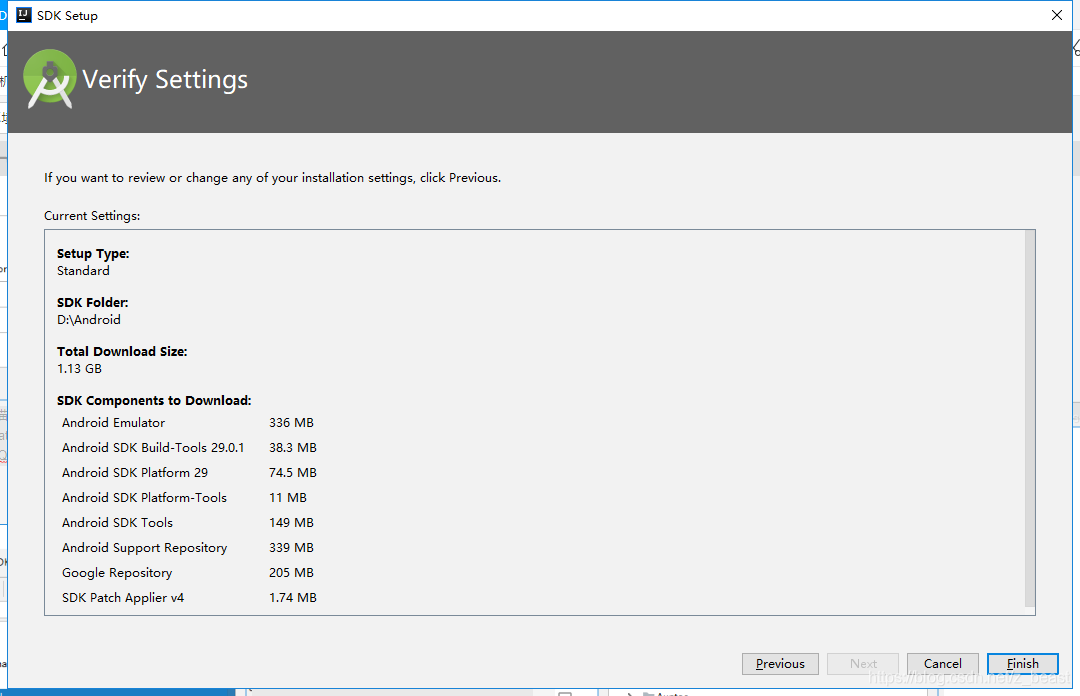The image size is (1080, 696).
Task: Go back with the Previous button
Action: tap(780, 664)
